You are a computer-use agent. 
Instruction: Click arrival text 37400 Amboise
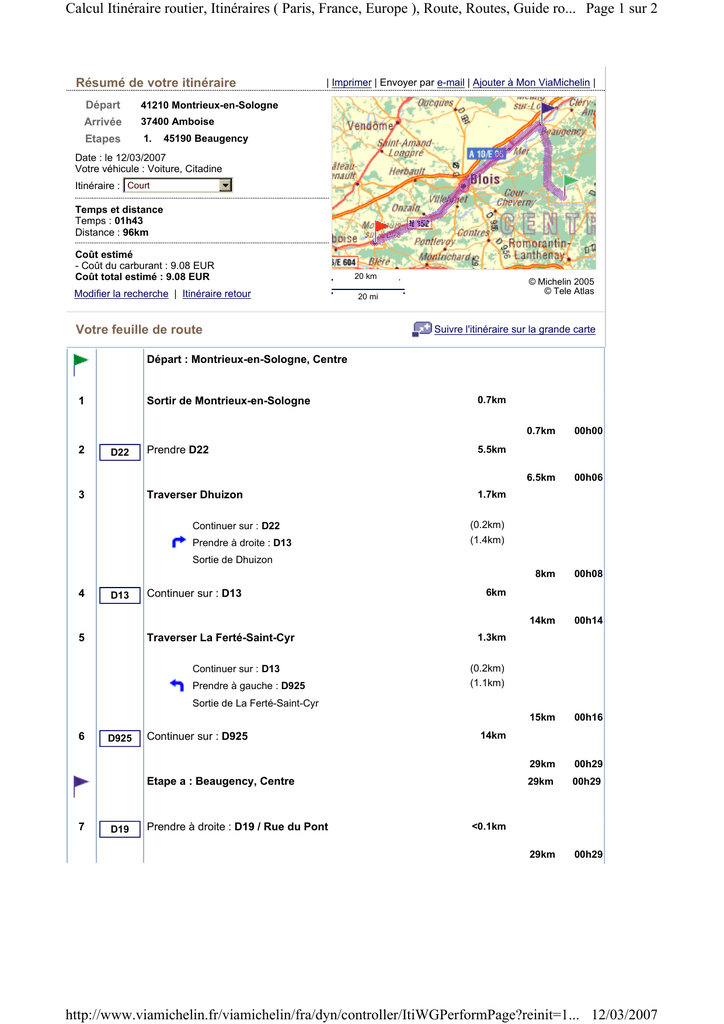[177, 121]
